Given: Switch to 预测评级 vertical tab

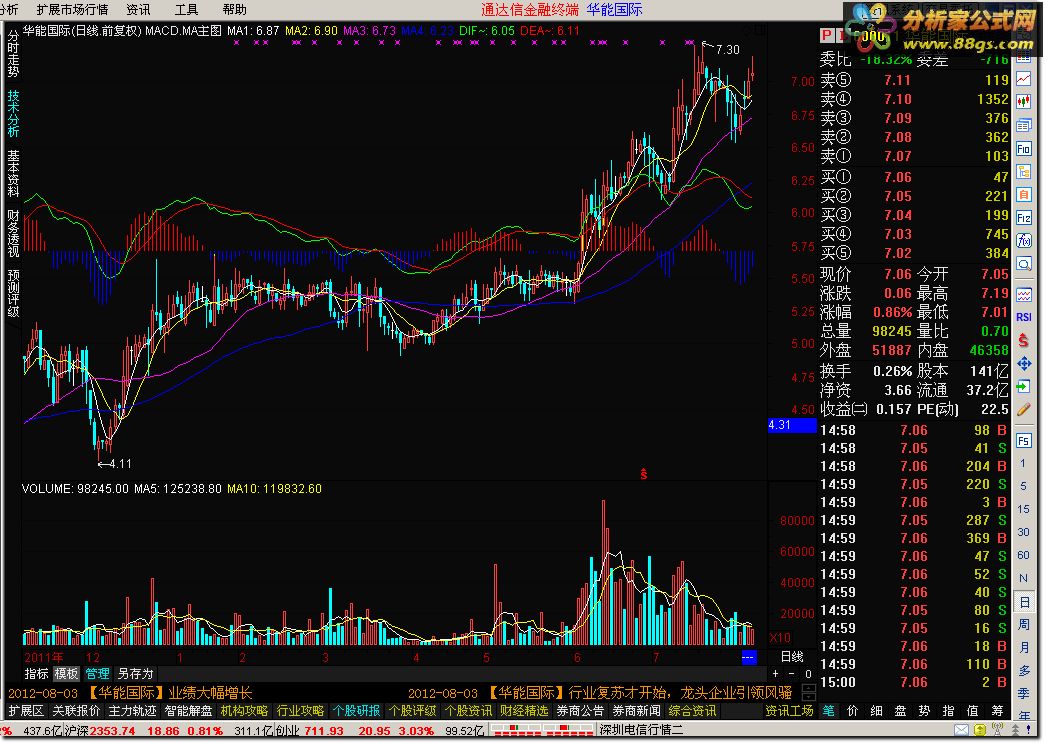Looking at the screenshot, I should pos(13,293).
